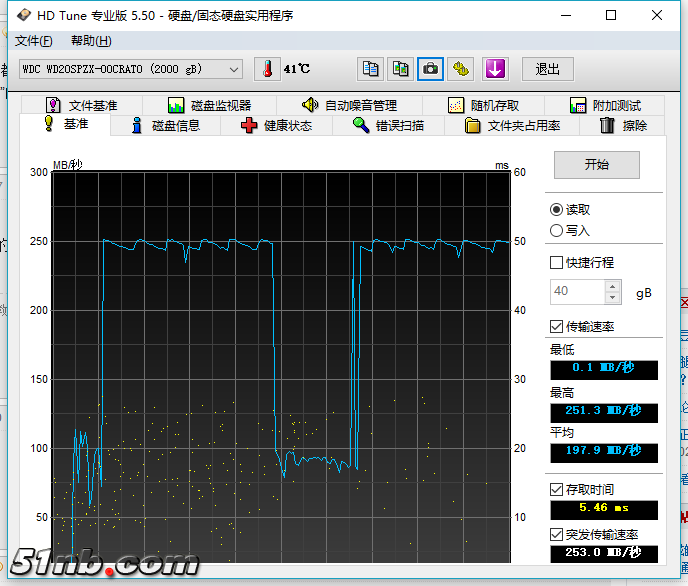This screenshot has width=688, height=586.
Task: Open the options wrench icon
Action: coord(461,69)
